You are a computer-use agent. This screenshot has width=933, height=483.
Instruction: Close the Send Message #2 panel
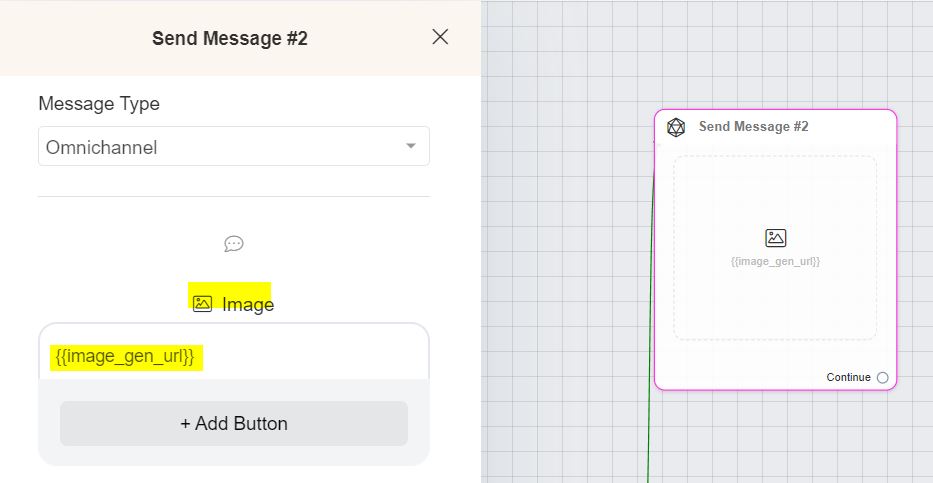(x=440, y=37)
